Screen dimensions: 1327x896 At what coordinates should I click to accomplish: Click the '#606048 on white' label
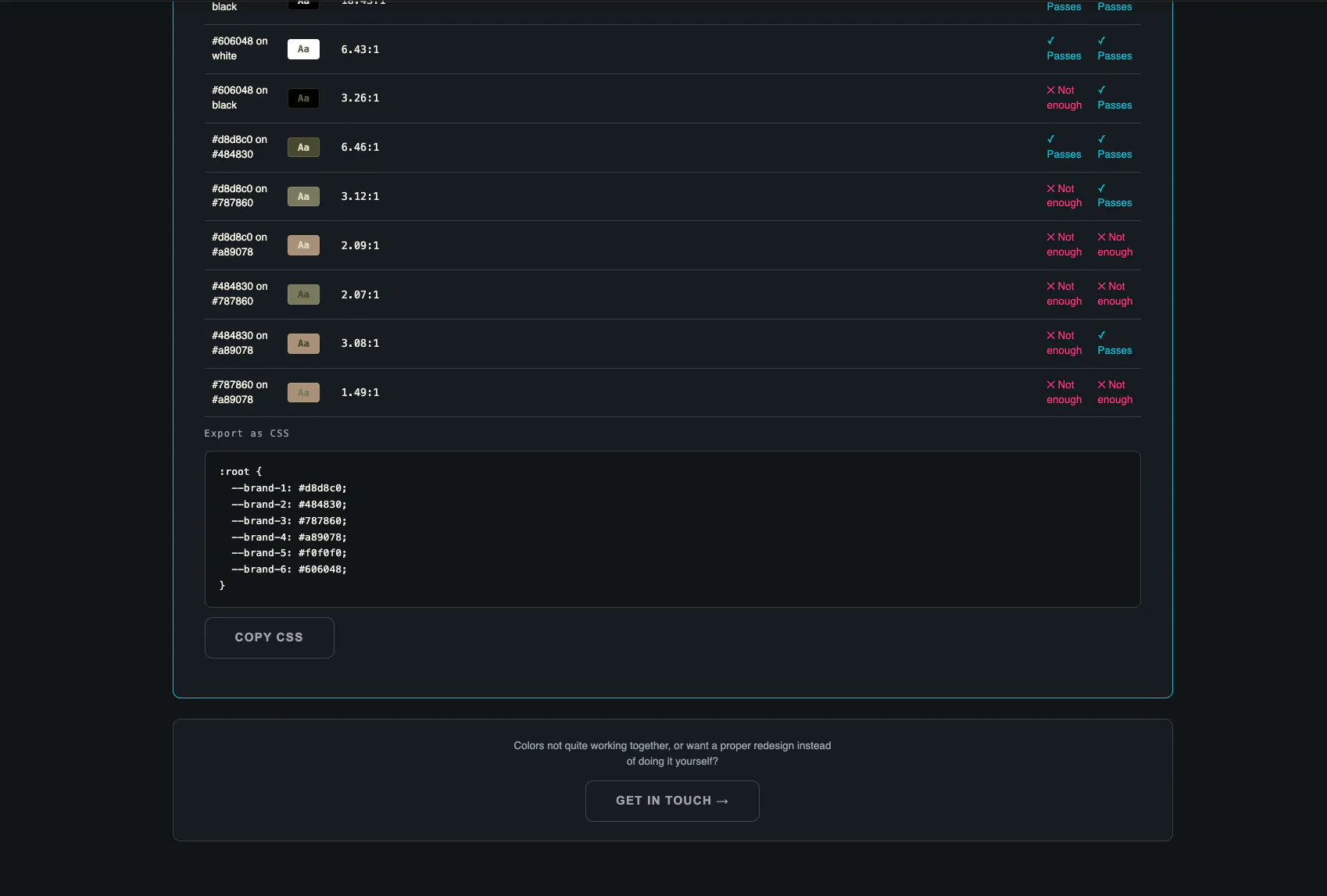tap(240, 48)
